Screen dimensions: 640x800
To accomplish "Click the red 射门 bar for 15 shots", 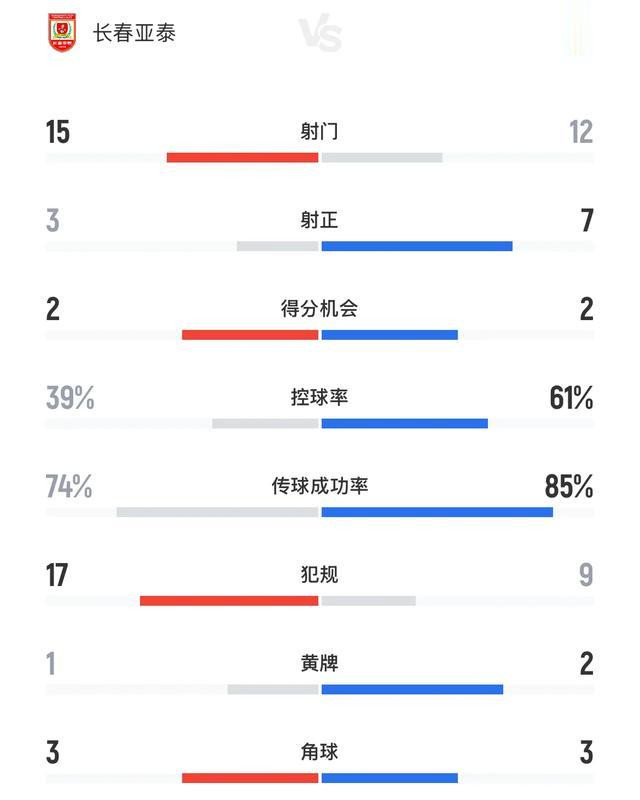I will coord(242,158).
